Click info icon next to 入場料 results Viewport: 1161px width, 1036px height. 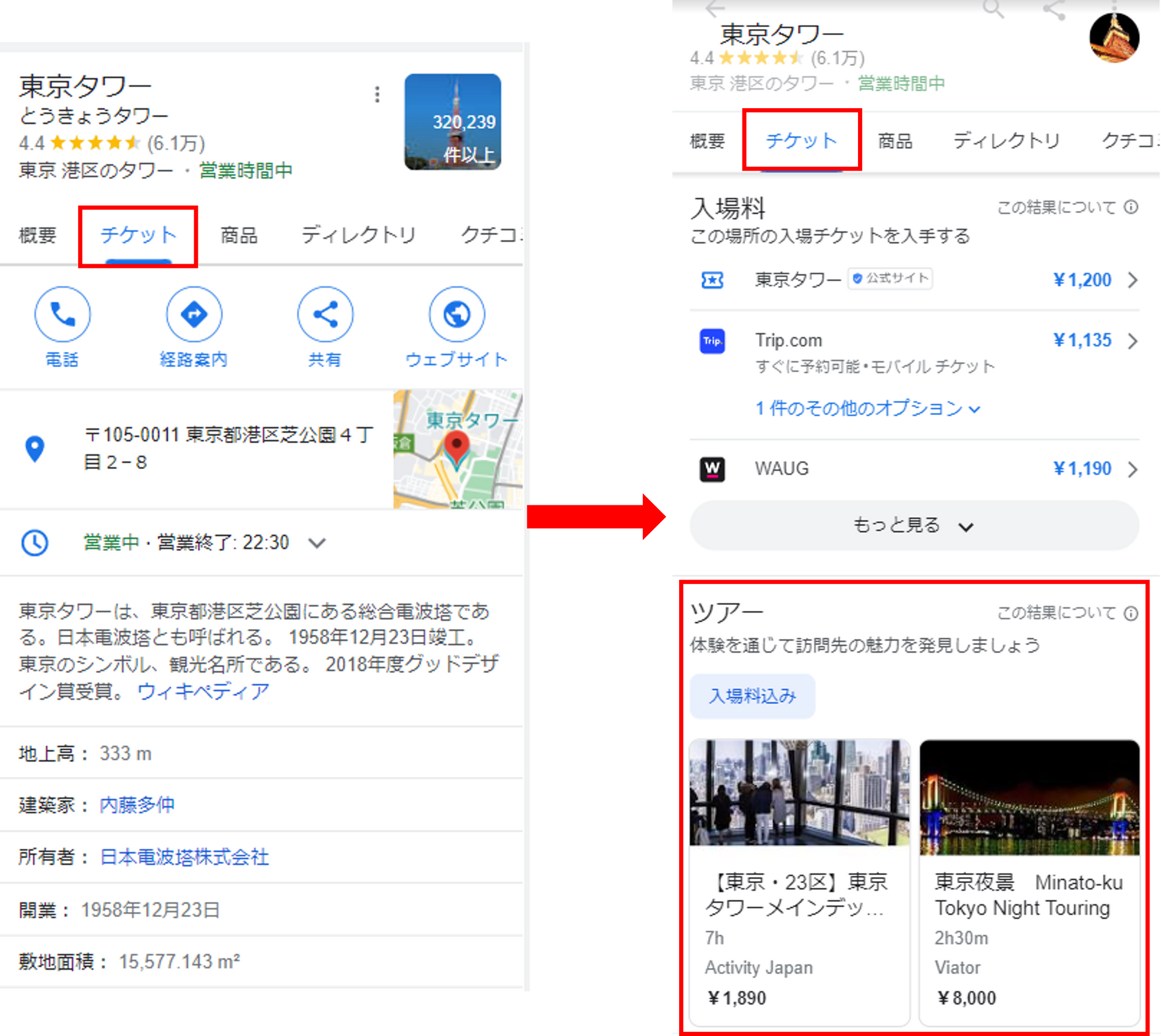click(1131, 207)
